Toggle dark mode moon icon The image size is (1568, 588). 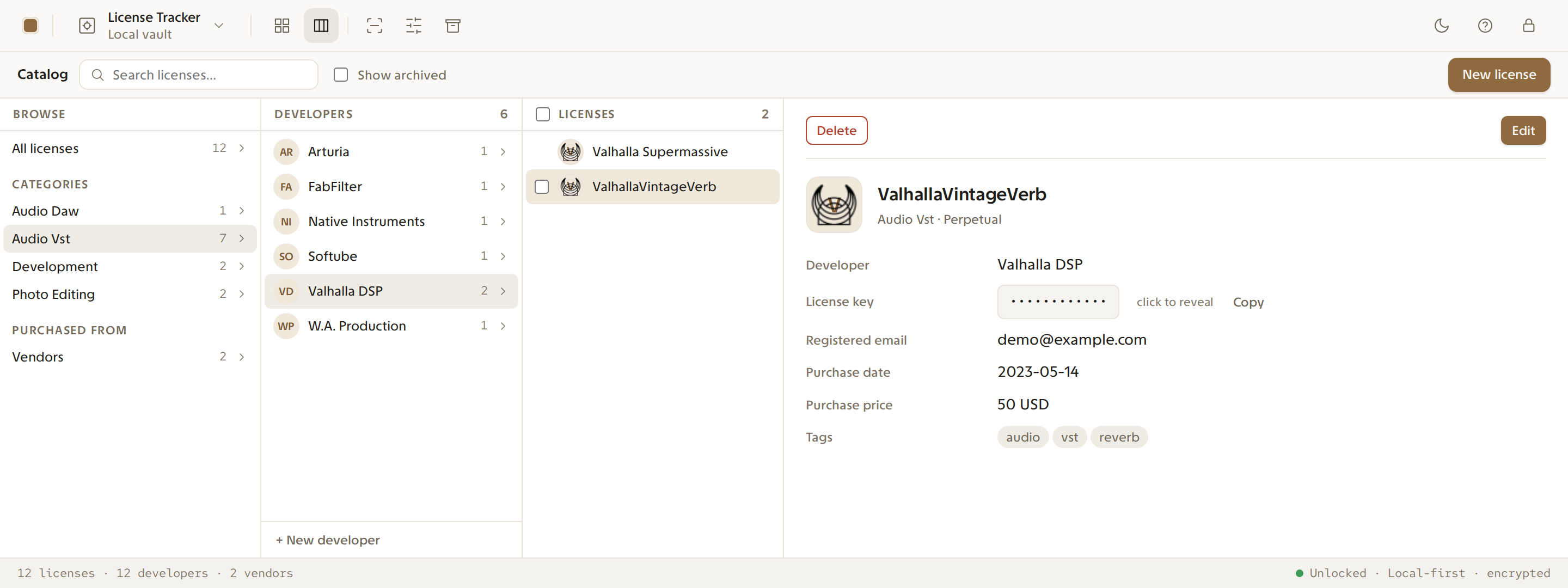point(1441,26)
